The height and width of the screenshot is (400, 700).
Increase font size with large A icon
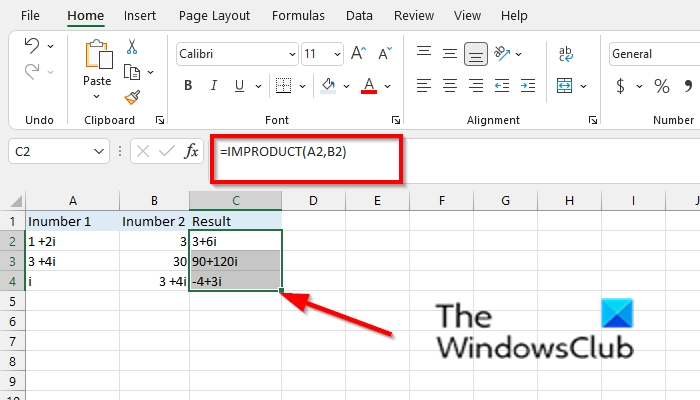pos(358,54)
